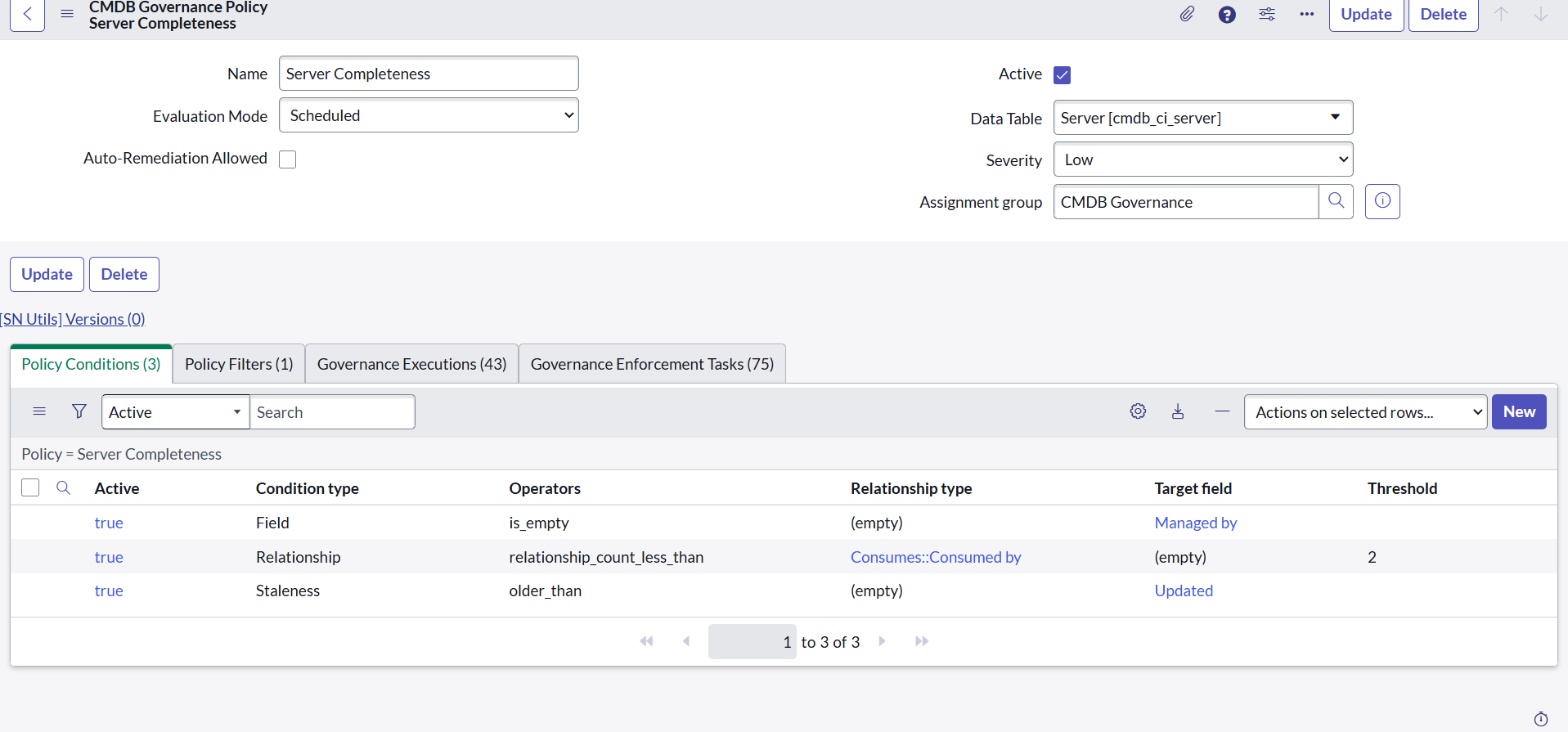Sort by Threshold column header
Screen dimensions: 1568x732
point(1402,488)
